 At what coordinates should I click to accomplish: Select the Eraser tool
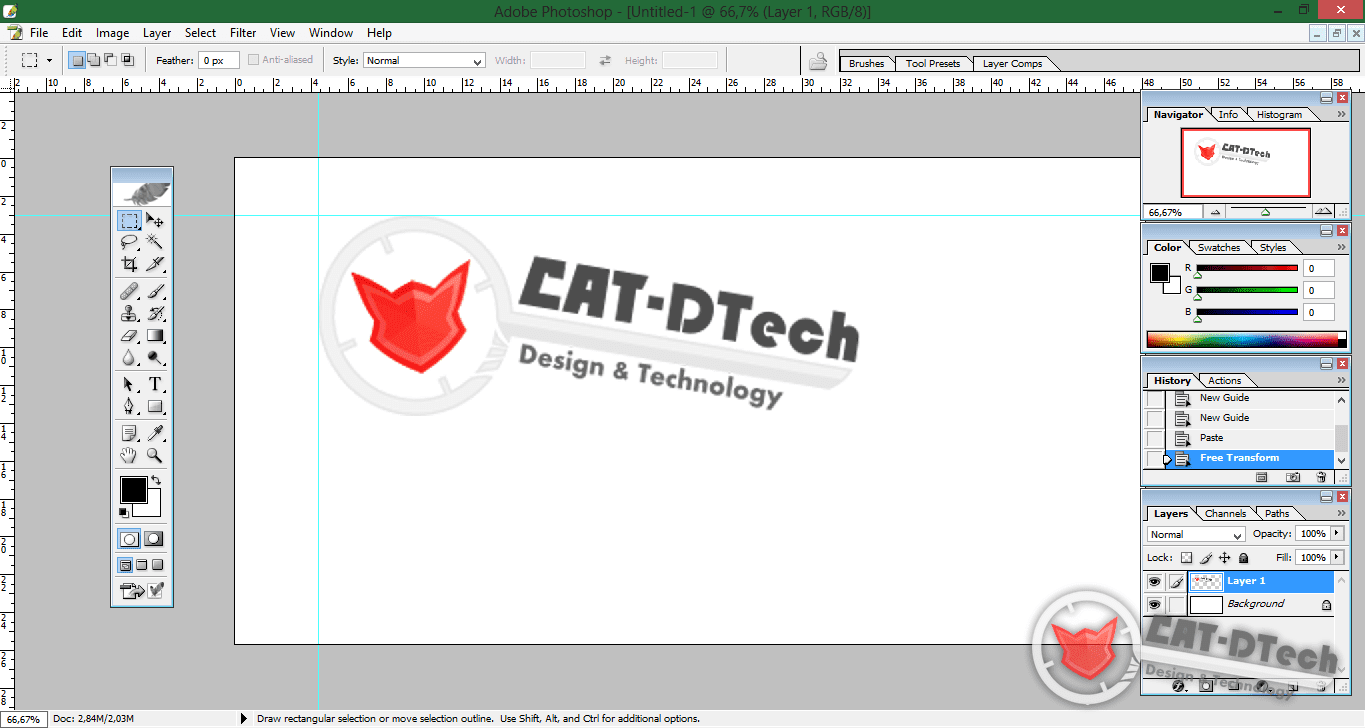pyautogui.click(x=129, y=336)
